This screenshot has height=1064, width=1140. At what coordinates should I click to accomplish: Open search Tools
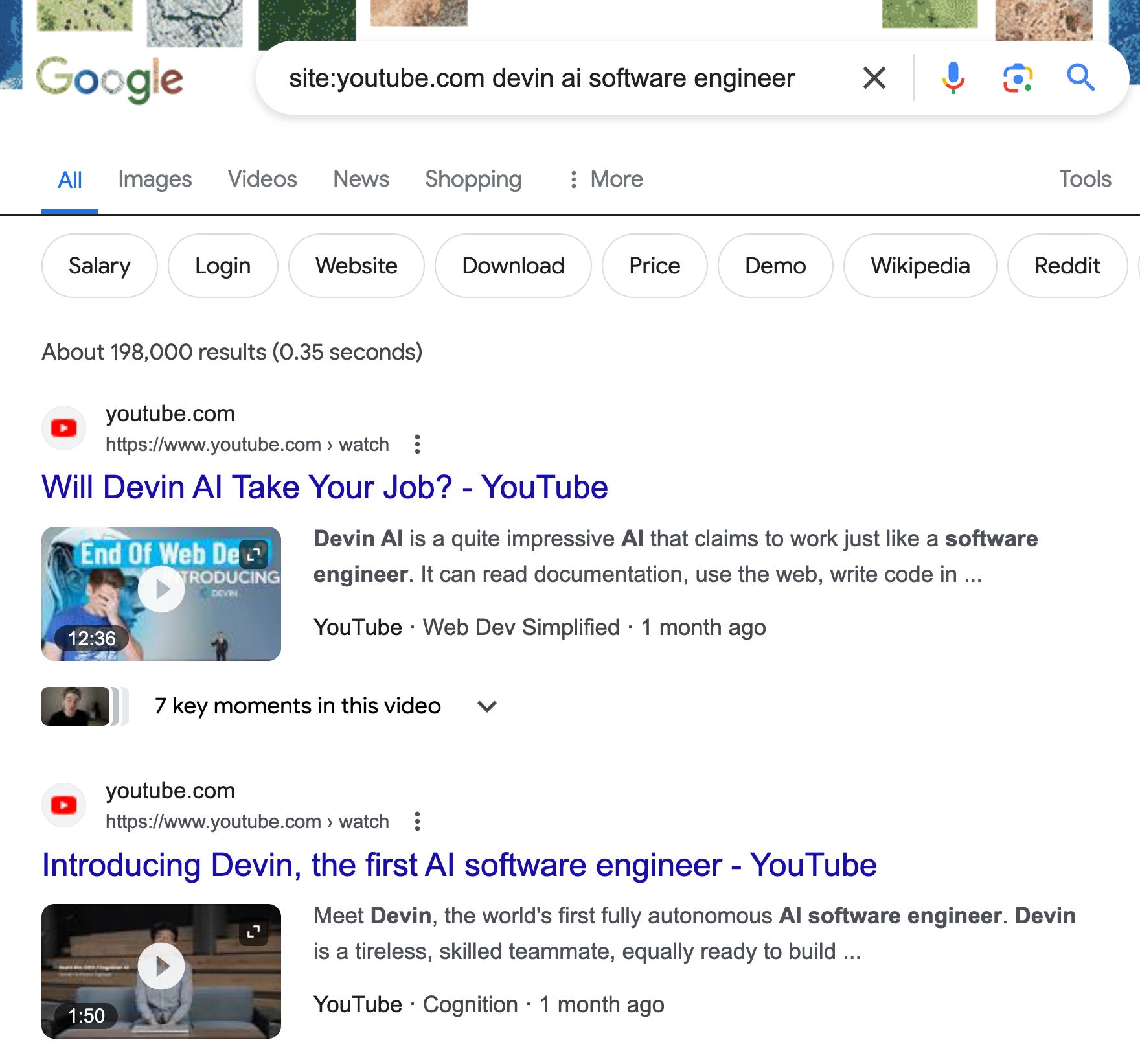pos(1085,179)
